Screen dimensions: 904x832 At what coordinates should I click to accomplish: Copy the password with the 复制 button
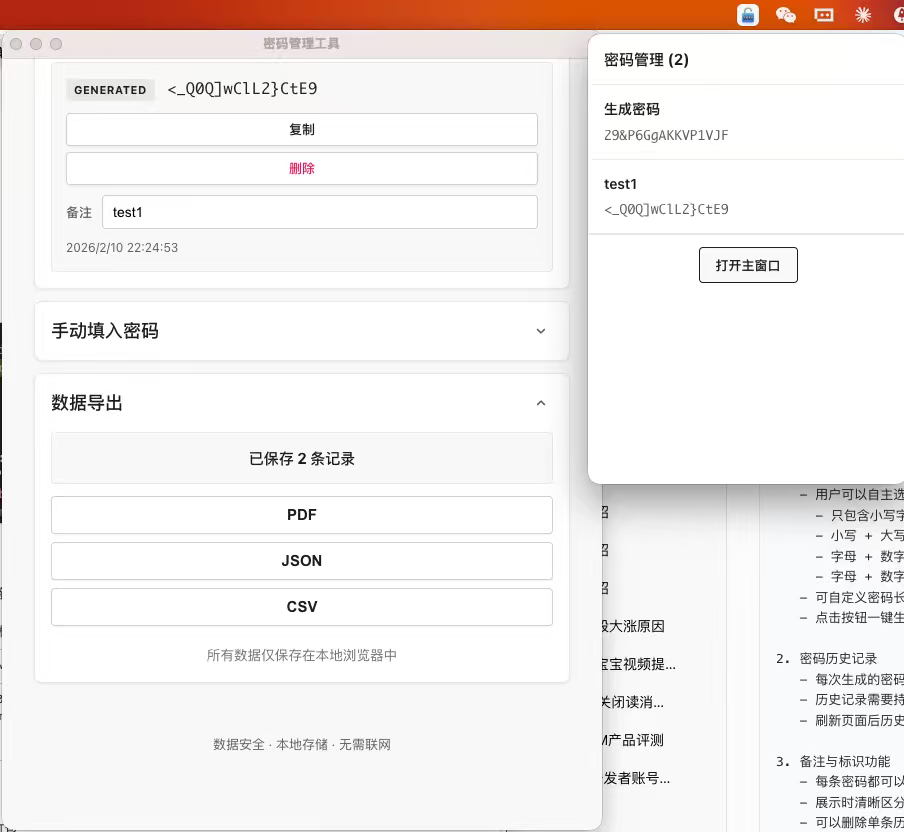tap(302, 130)
